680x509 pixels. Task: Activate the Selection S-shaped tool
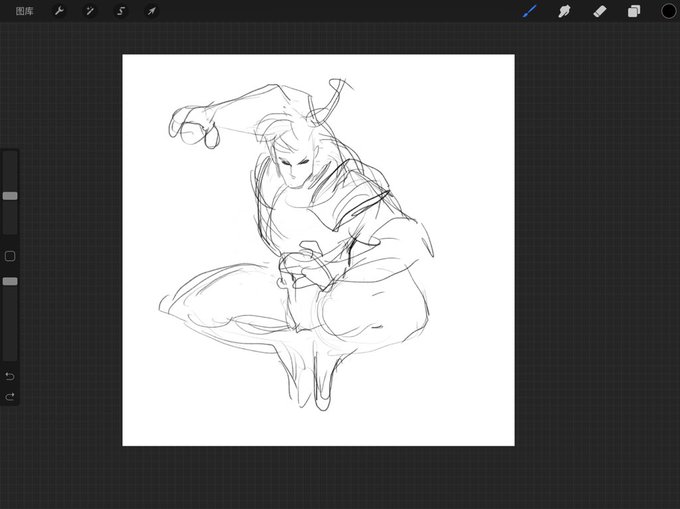pos(121,11)
